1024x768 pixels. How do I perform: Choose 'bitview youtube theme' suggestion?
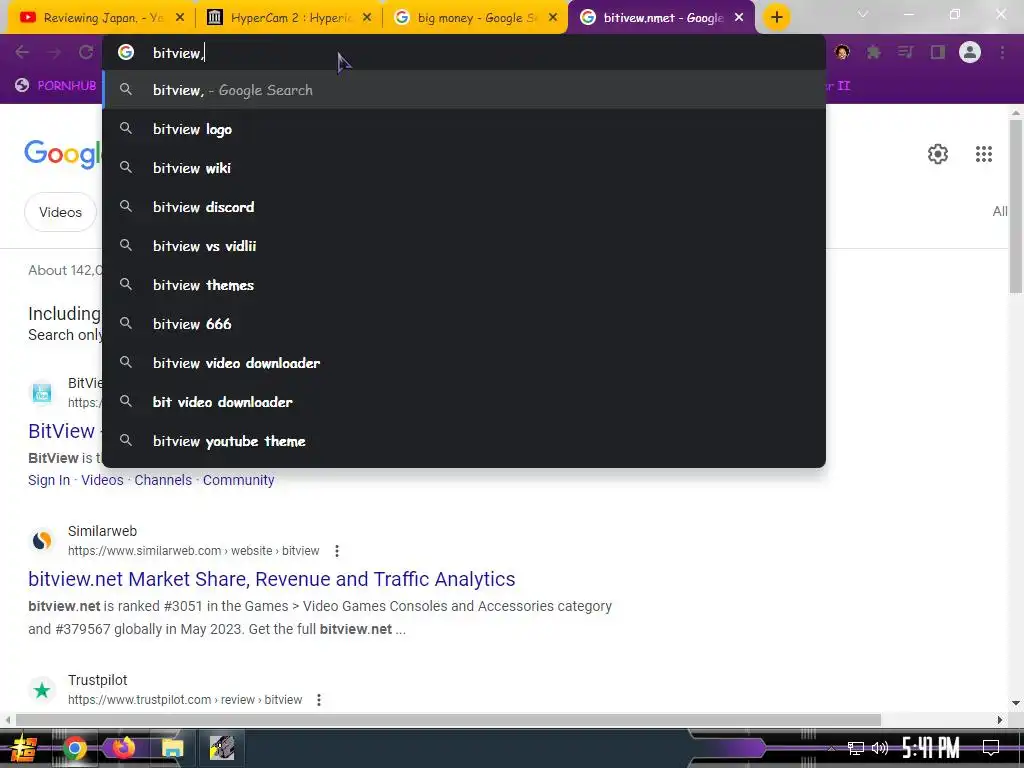click(464, 441)
